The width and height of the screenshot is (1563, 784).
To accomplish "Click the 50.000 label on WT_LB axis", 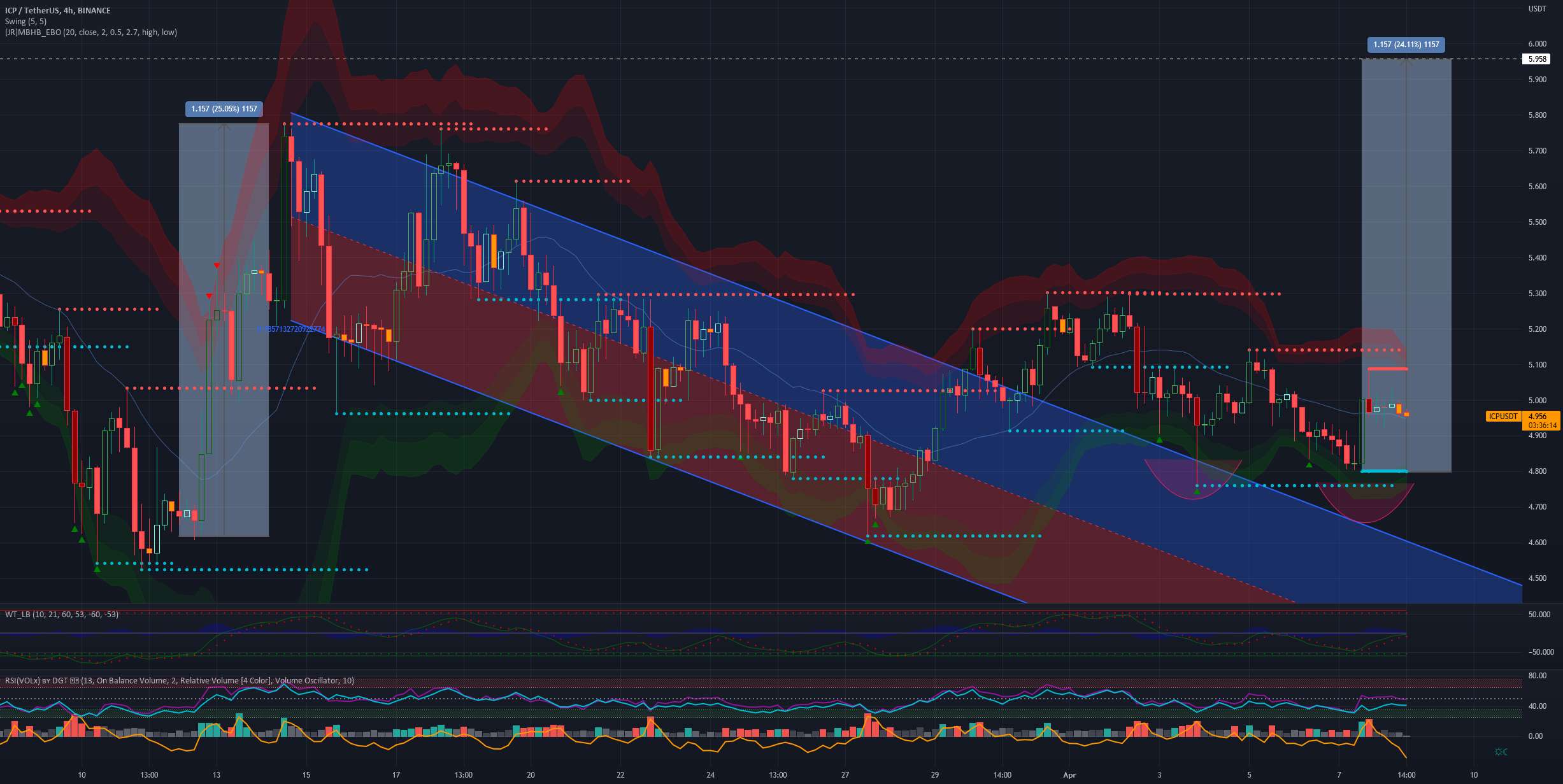I will (x=1539, y=615).
